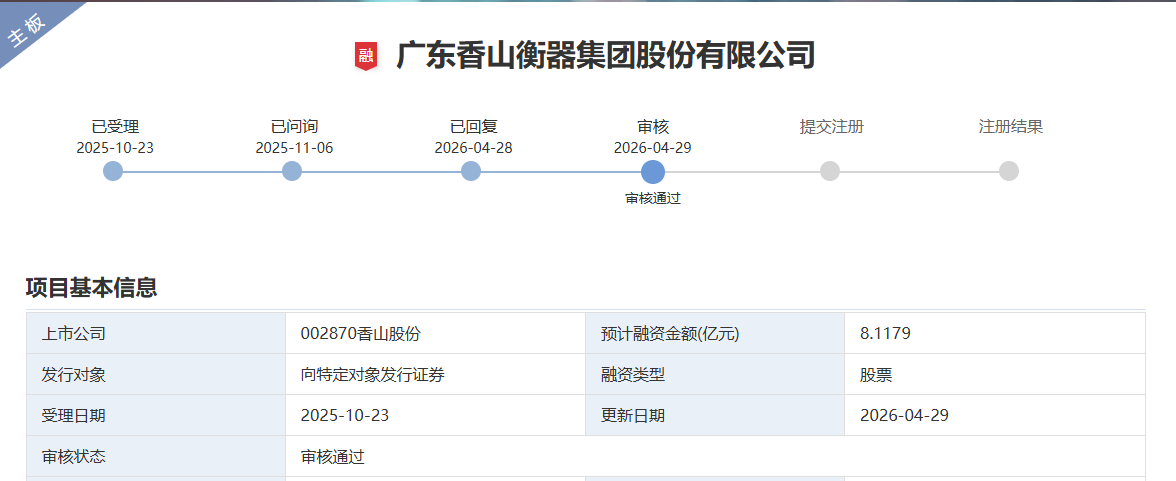Click the red 融 icon beside company name

pos(366,56)
